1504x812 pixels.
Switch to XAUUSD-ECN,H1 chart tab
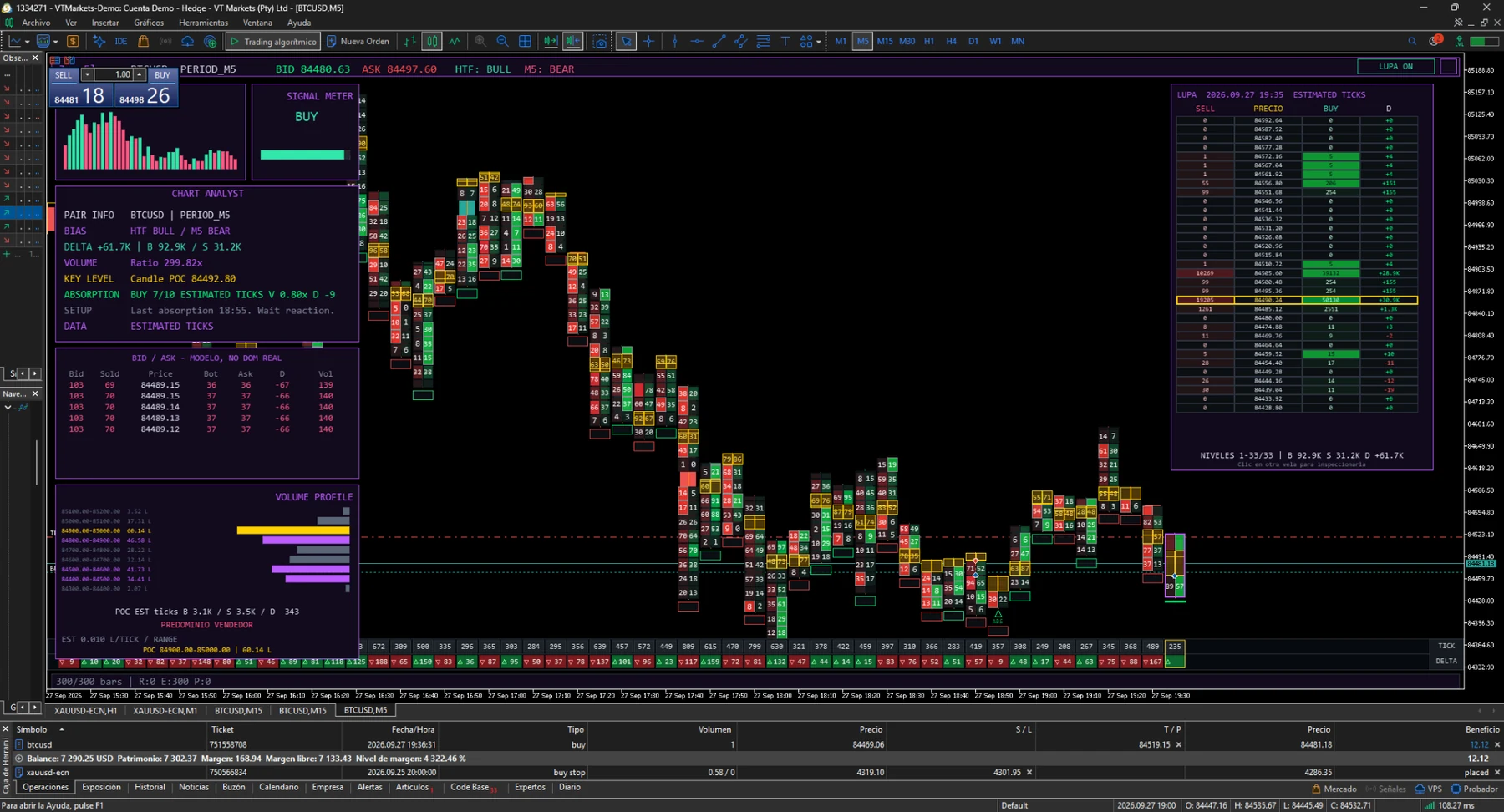[x=86, y=710]
